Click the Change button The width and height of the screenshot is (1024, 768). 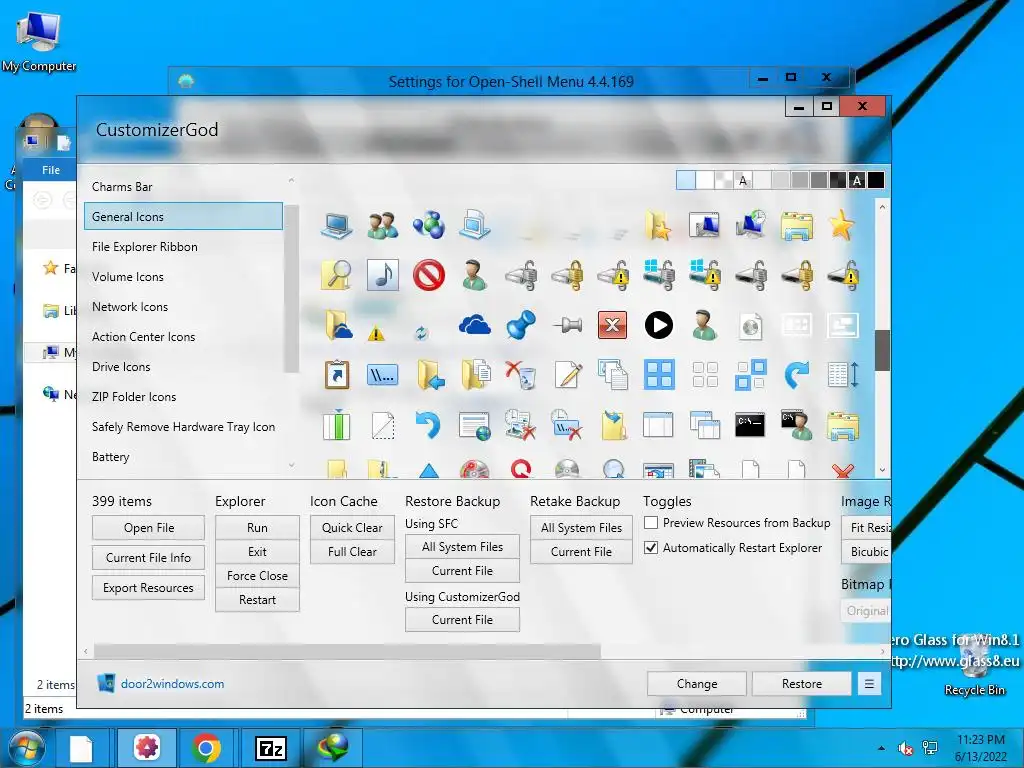[x=697, y=684]
